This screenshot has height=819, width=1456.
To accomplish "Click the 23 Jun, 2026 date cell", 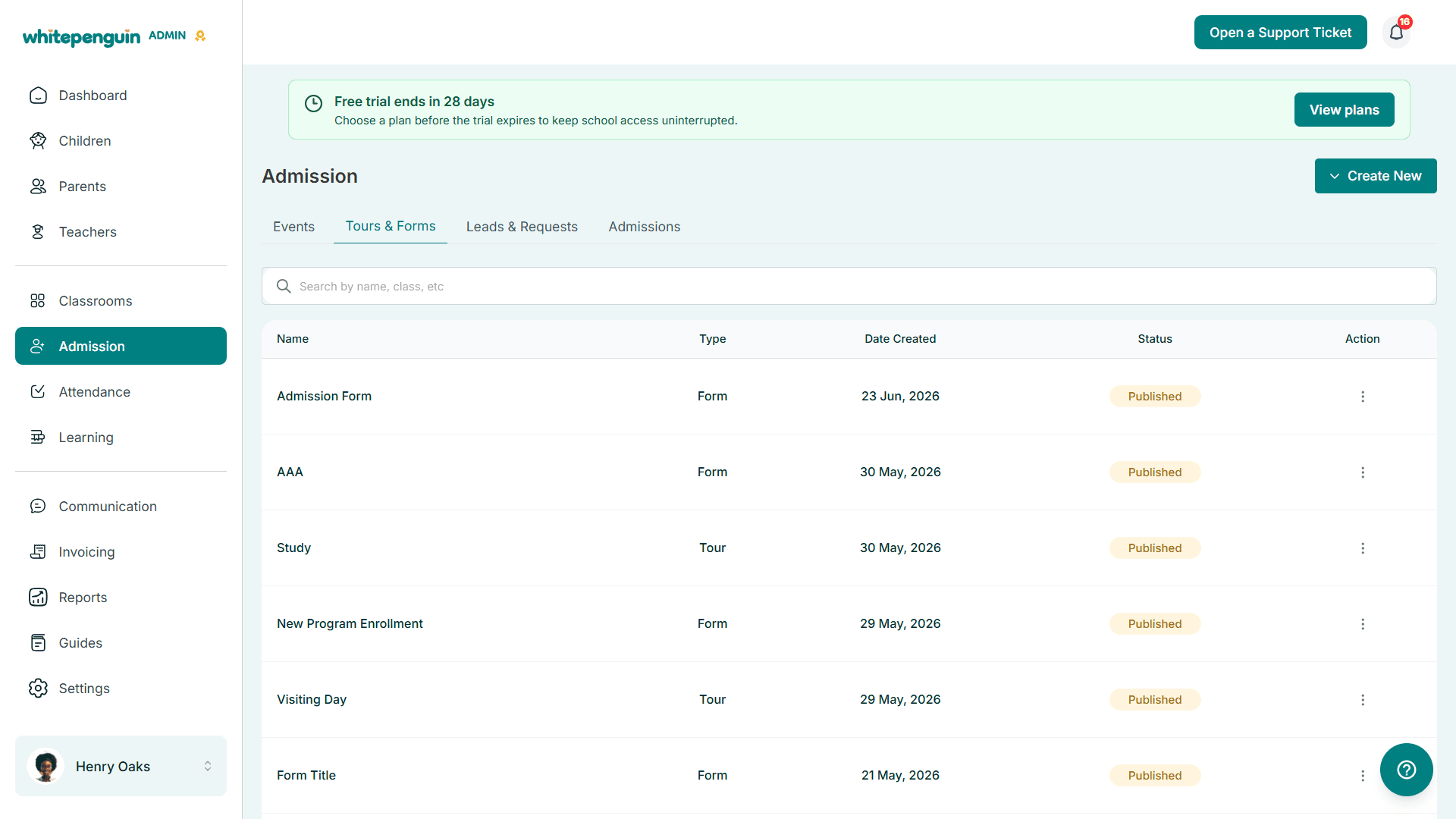I will tap(900, 396).
